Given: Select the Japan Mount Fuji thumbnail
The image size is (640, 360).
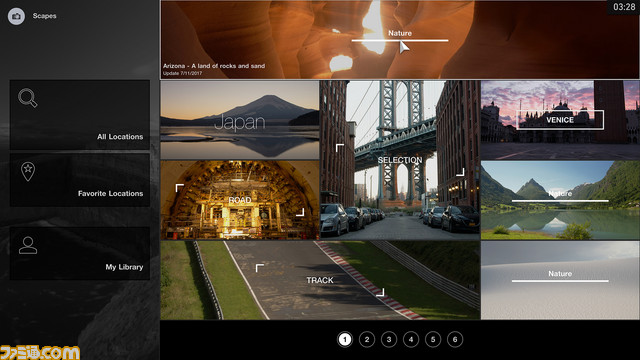Looking at the screenshot, I should click(x=240, y=120).
